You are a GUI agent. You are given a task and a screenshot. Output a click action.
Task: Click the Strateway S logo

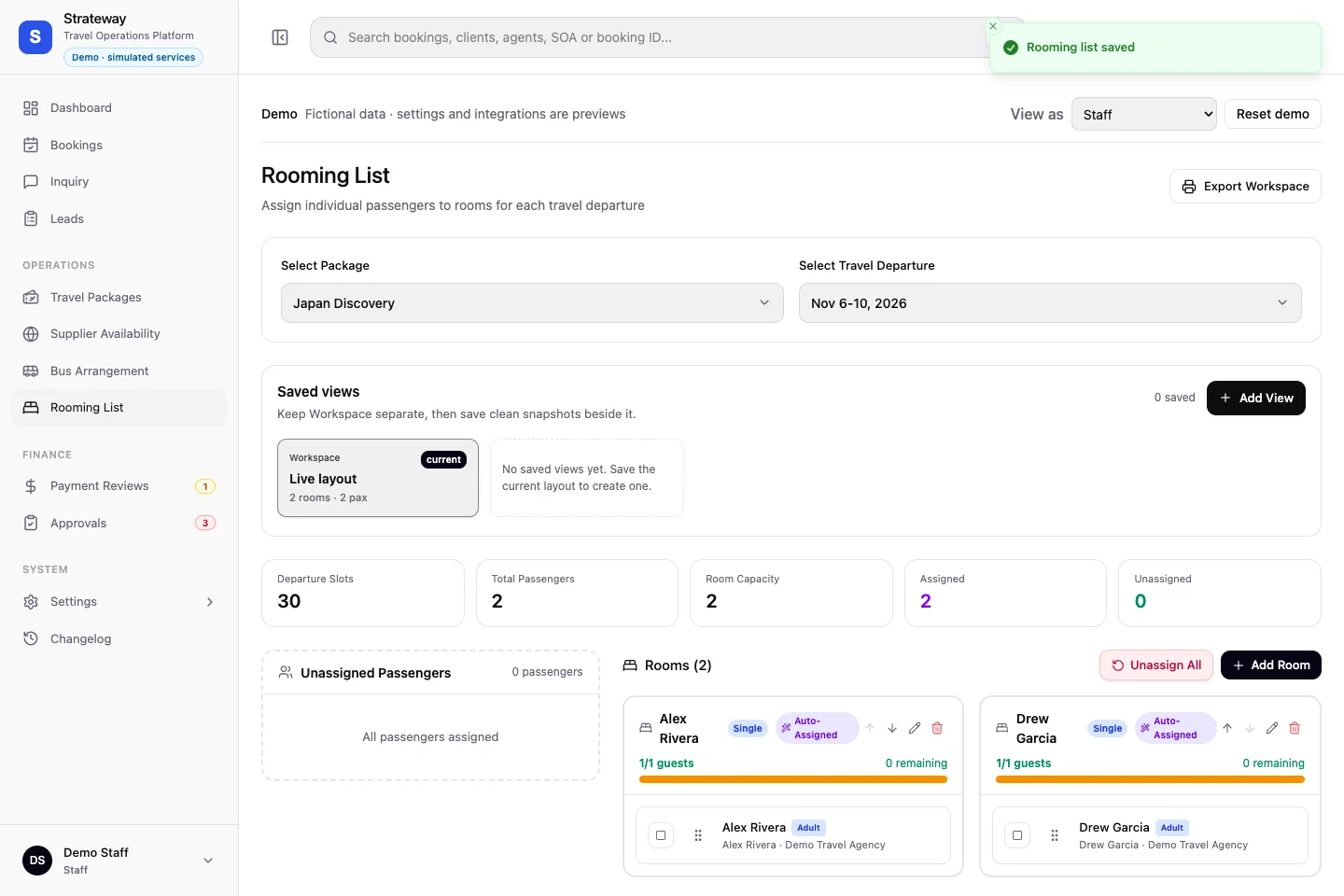[35, 37]
